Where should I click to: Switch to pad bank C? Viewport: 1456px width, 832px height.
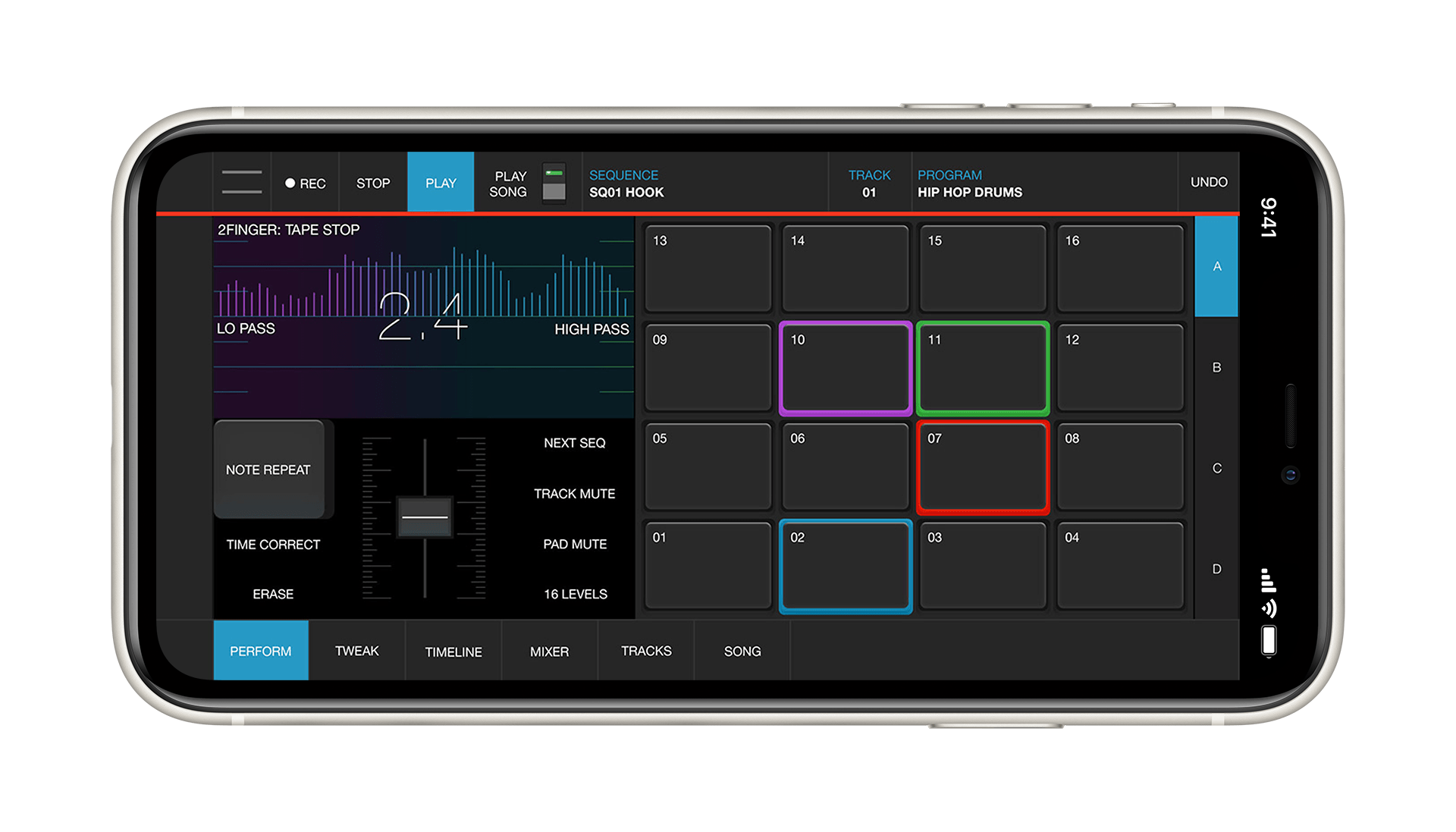coord(1216,468)
